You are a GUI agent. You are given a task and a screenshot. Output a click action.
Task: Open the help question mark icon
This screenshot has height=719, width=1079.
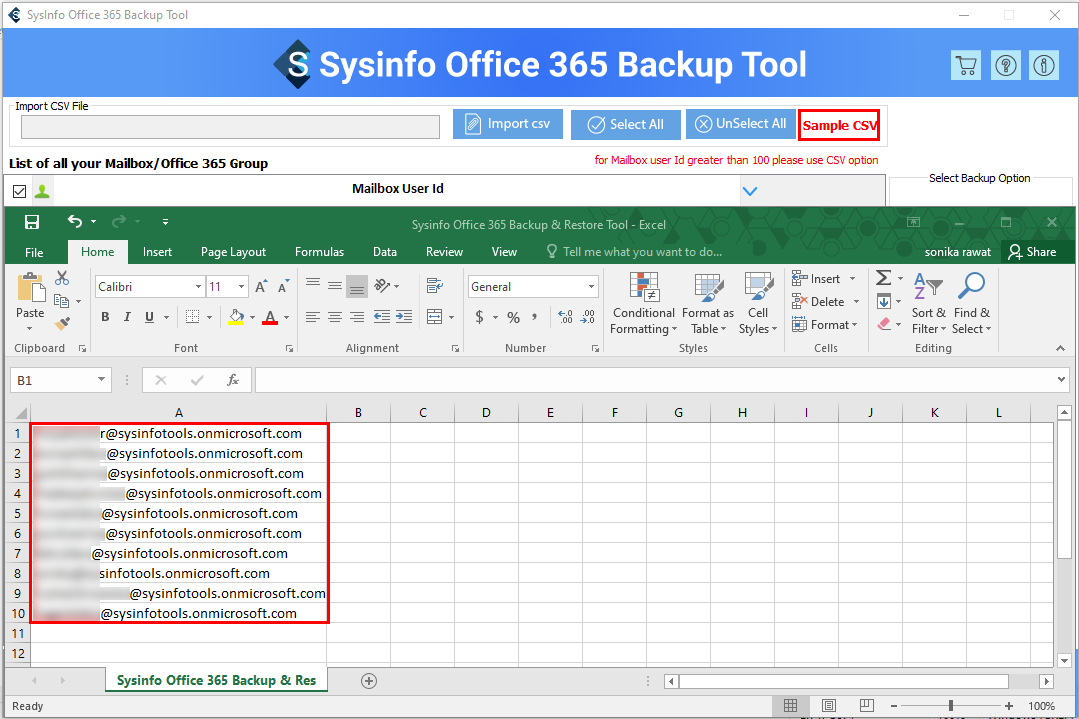pyautogui.click(x=1004, y=65)
